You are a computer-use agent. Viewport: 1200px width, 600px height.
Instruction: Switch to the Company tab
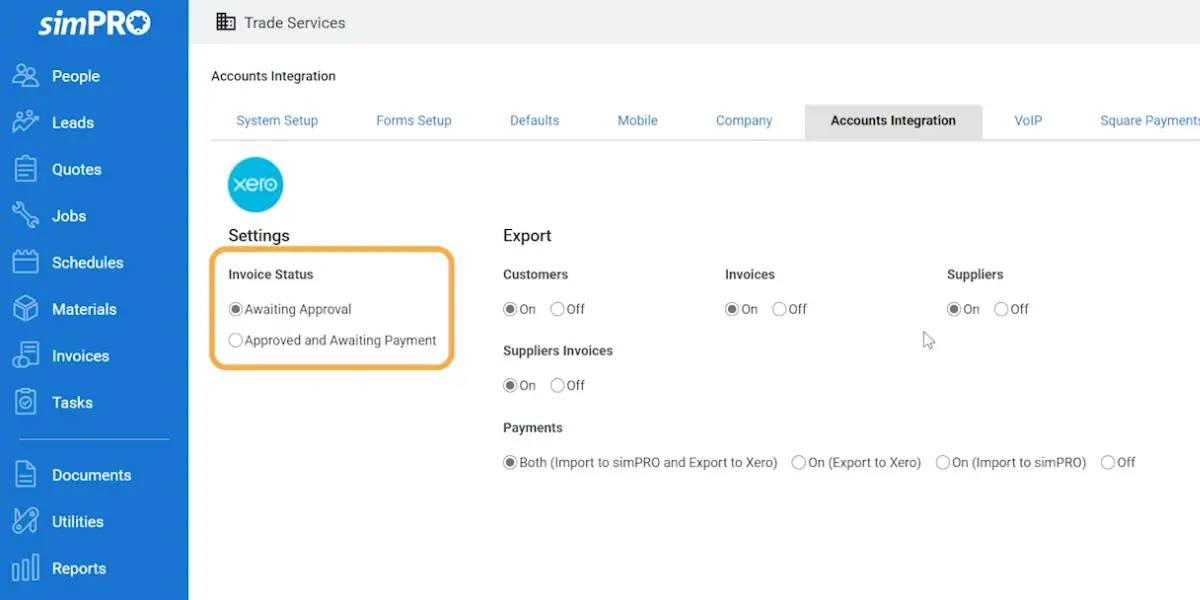744,120
